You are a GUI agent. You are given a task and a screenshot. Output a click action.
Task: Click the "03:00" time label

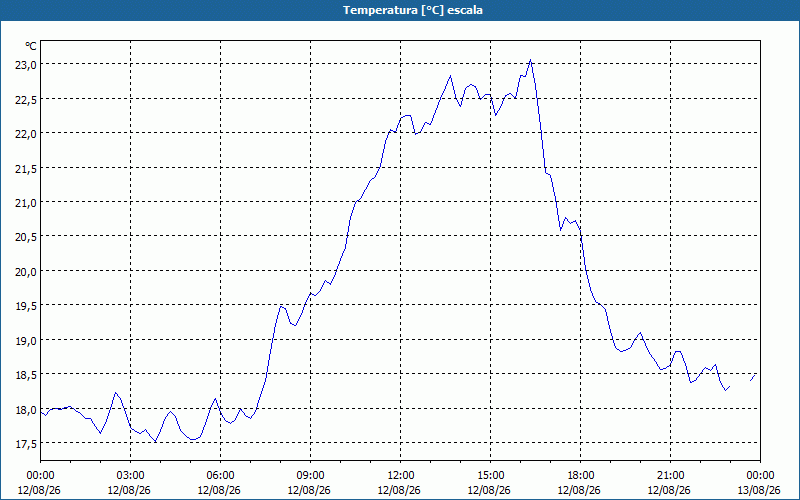pos(130,475)
